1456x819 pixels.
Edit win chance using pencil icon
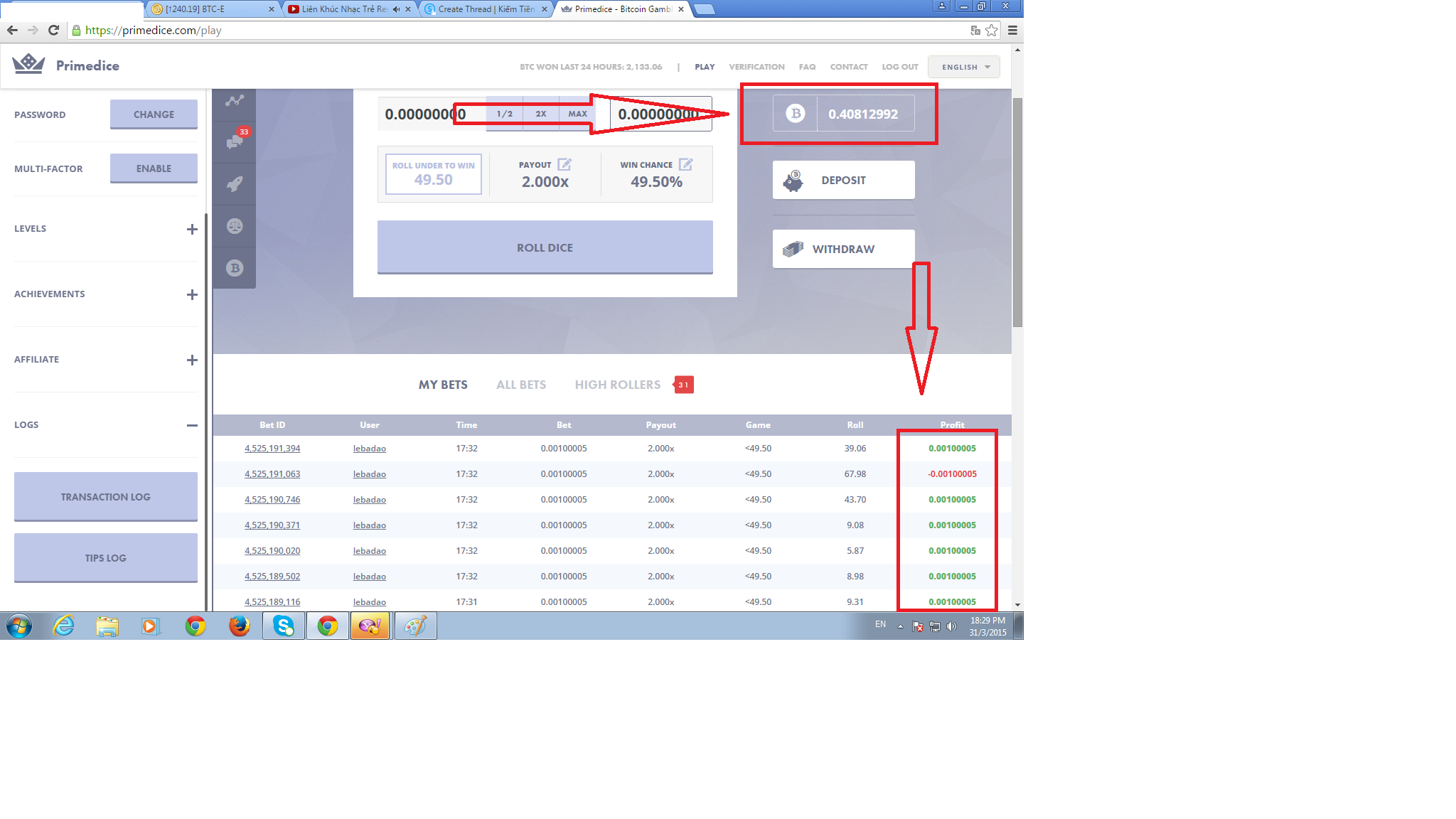[685, 164]
